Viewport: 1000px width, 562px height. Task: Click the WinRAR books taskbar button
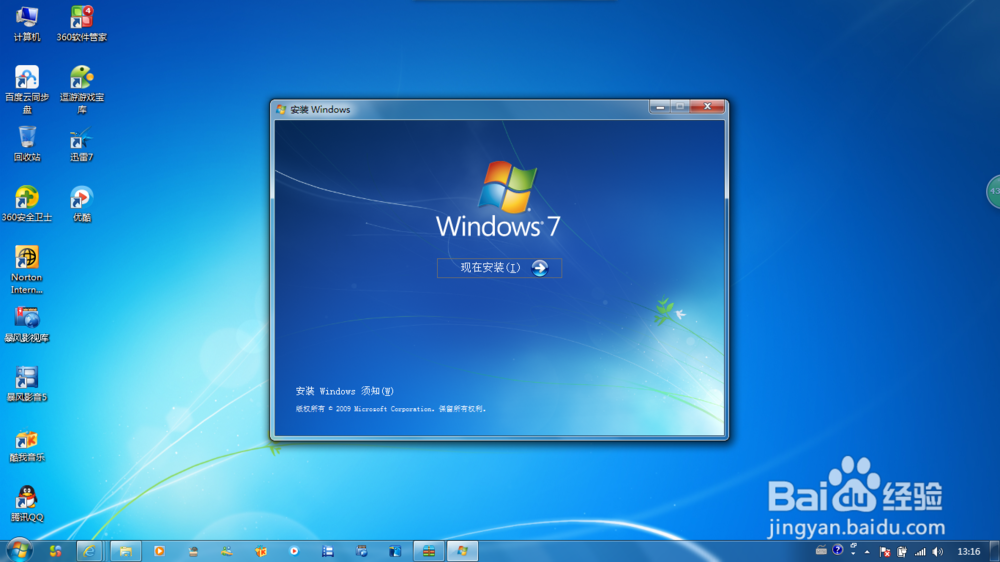[x=429, y=551]
